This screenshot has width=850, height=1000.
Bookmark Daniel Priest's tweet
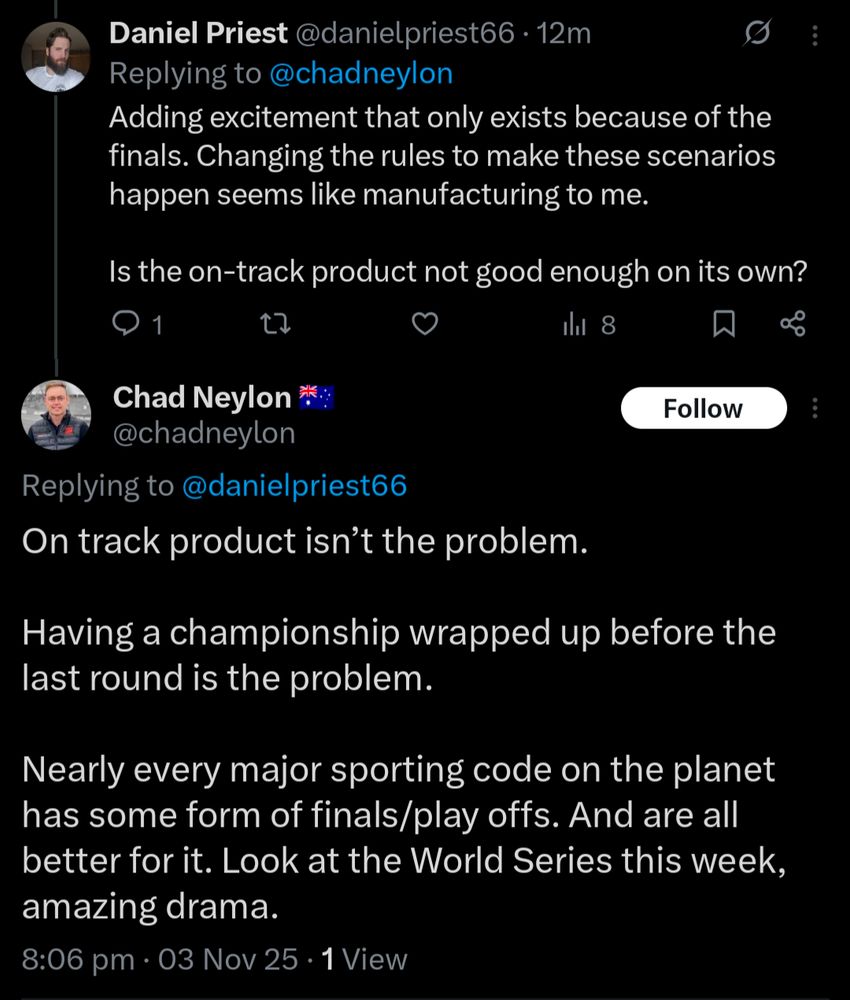pos(725,324)
